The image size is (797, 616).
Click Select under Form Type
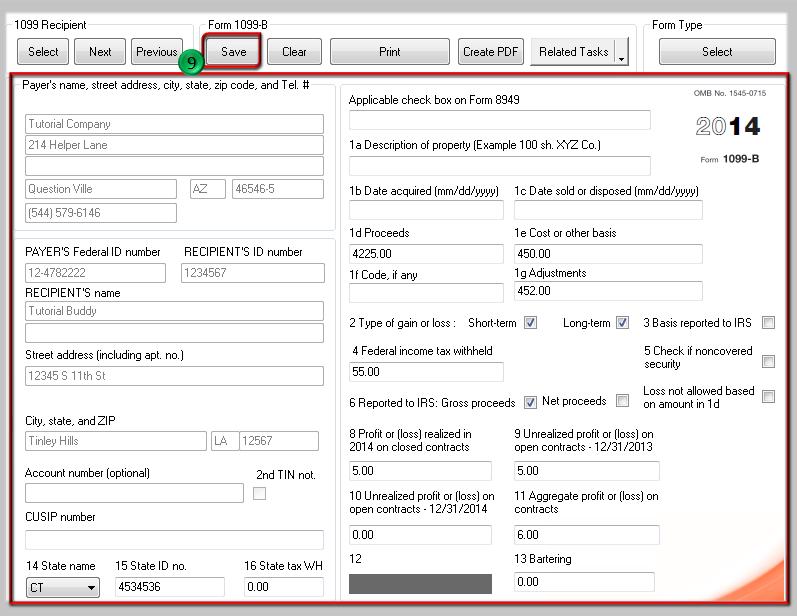tap(717, 52)
